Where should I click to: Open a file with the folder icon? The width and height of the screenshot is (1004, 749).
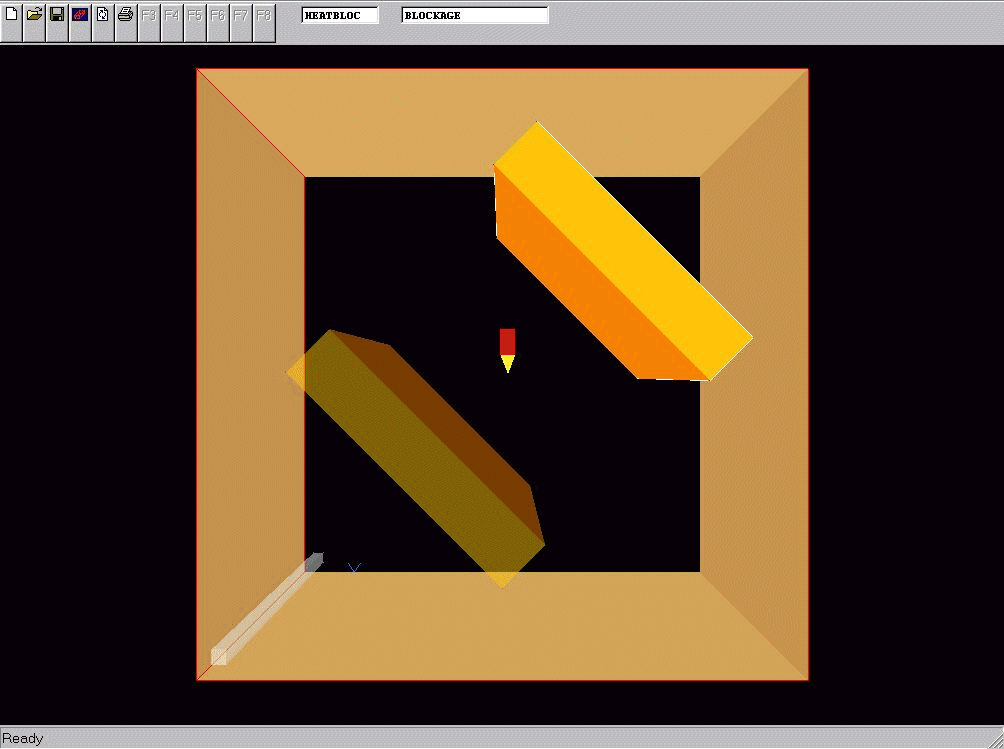pyautogui.click(x=34, y=16)
